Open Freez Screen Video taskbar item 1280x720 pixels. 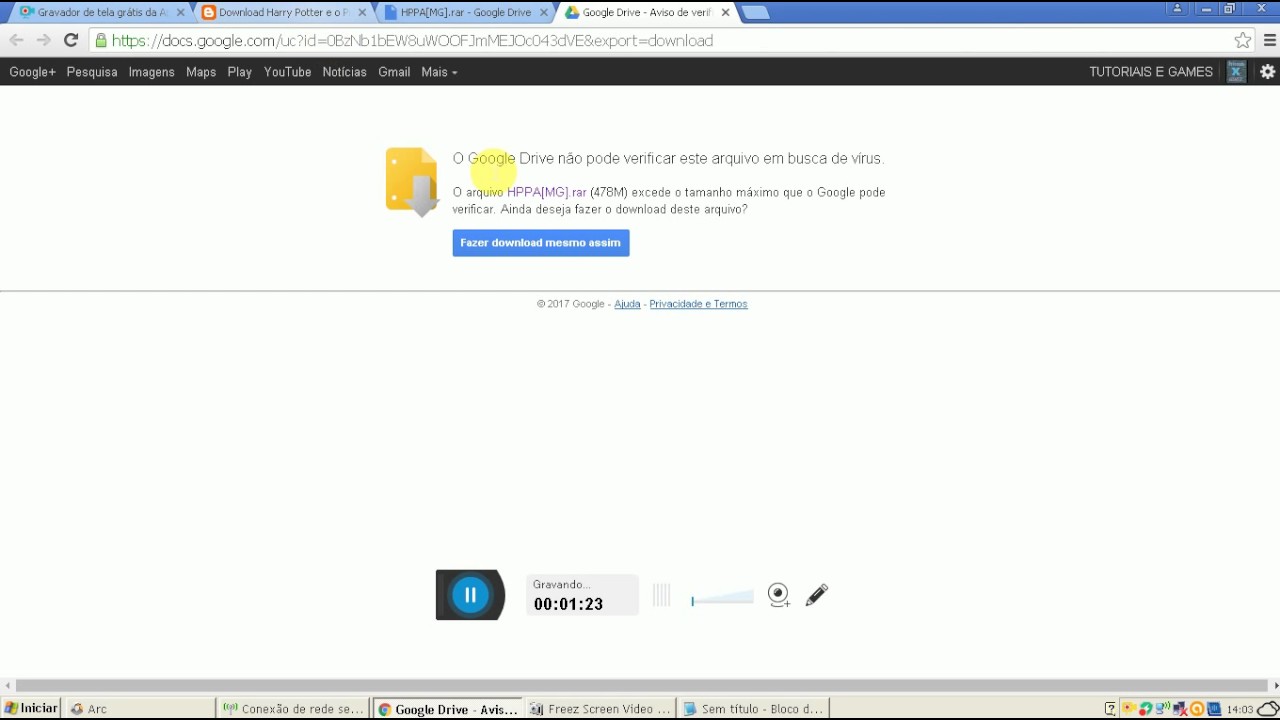point(600,709)
